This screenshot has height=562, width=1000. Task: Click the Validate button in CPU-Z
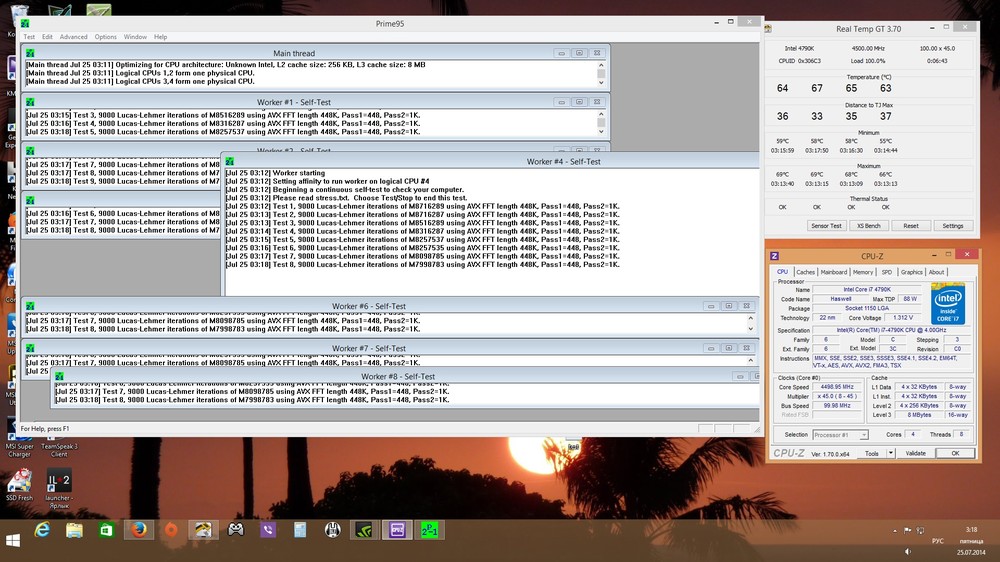915,453
